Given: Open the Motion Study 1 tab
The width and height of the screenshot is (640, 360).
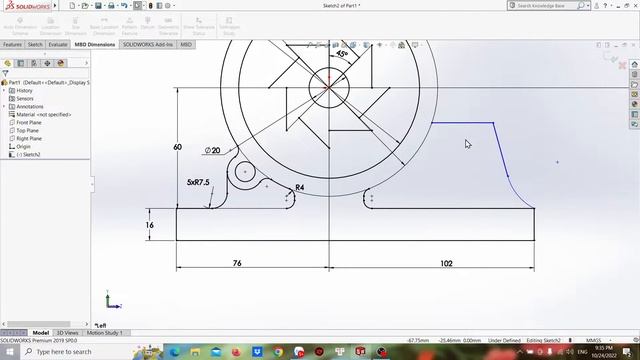Looking at the screenshot, I should tap(105, 333).
